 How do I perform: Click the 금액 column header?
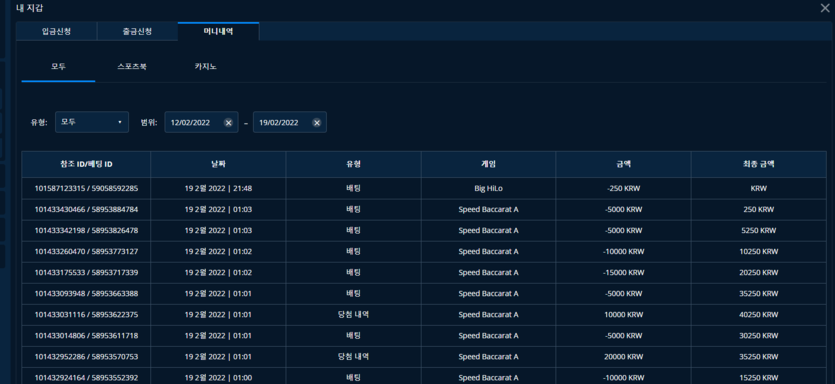pos(624,165)
